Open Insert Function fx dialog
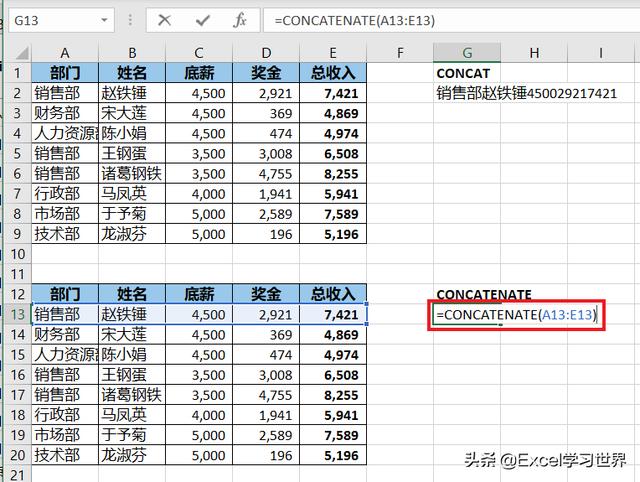The height and width of the screenshot is (482, 640). click(x=240, y=20)
